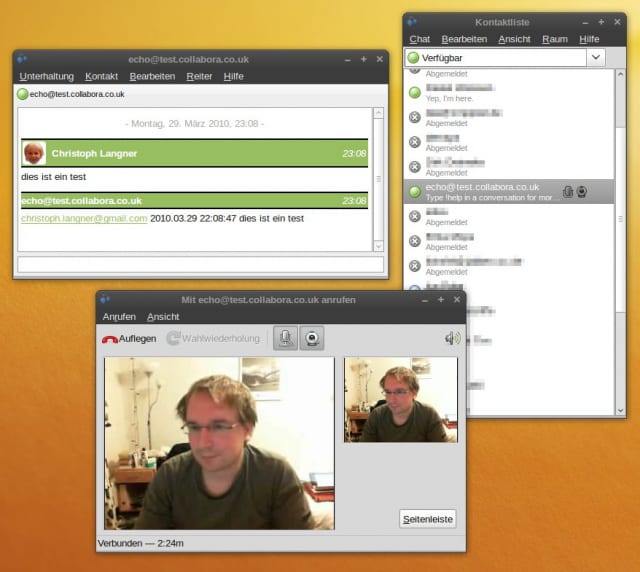The image size is (640, 572).
Task: Click the 'Verbunden — 2:24m' status text
Action: point(140,543)
